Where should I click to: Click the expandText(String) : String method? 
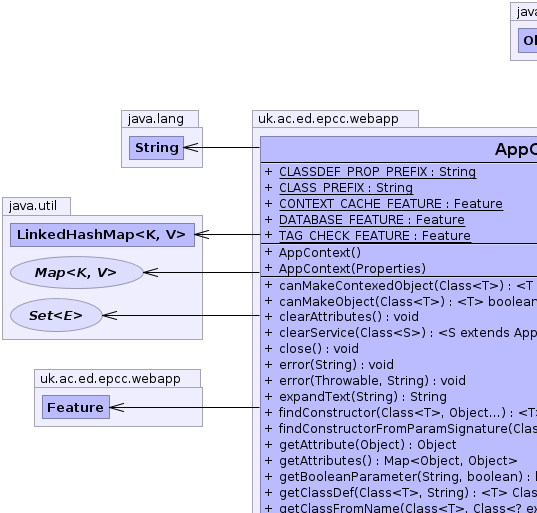[363, 397]
